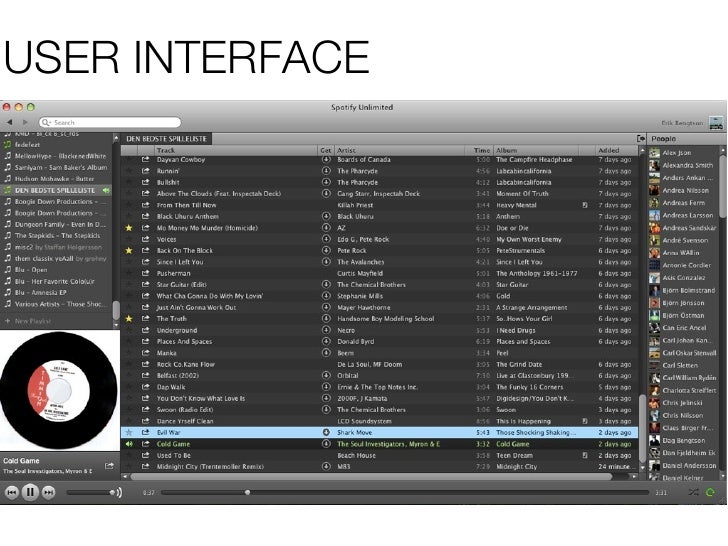This screenshot has height=546, width=728.
Task: Share the Dayvan Cowboy track
Action: click(145, 159)
